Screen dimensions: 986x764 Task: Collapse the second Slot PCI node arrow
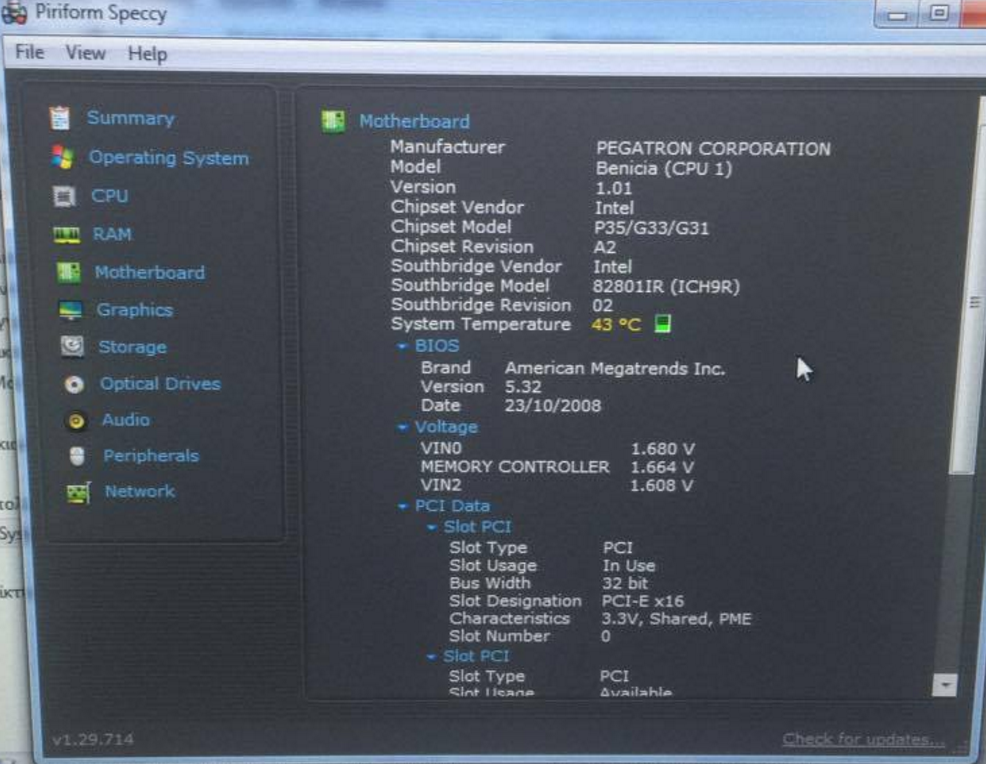(x=431, y=657)
